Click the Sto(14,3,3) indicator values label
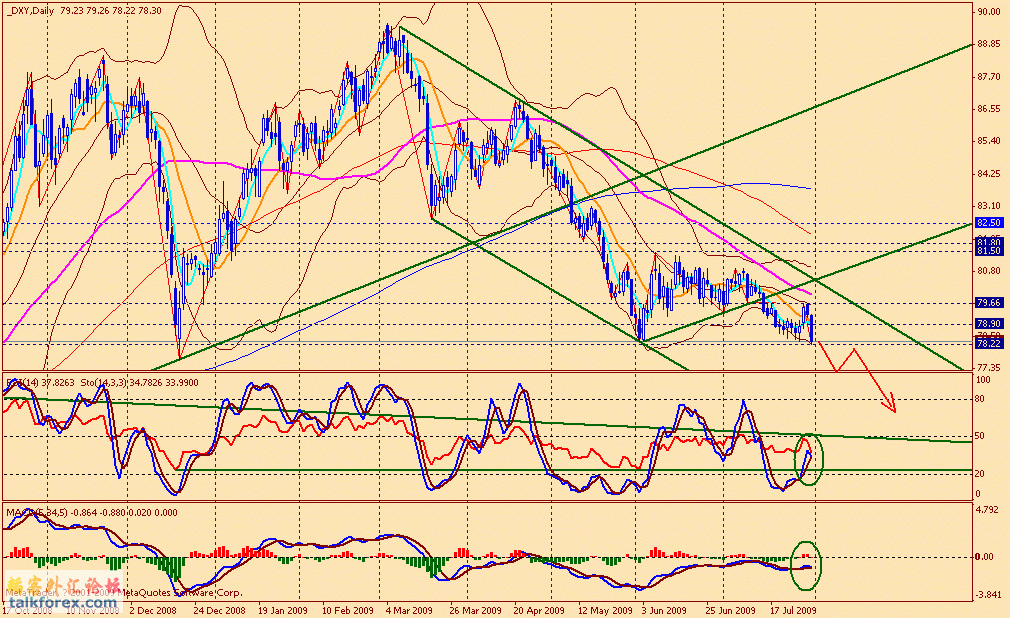 click(x=139, y=383)
